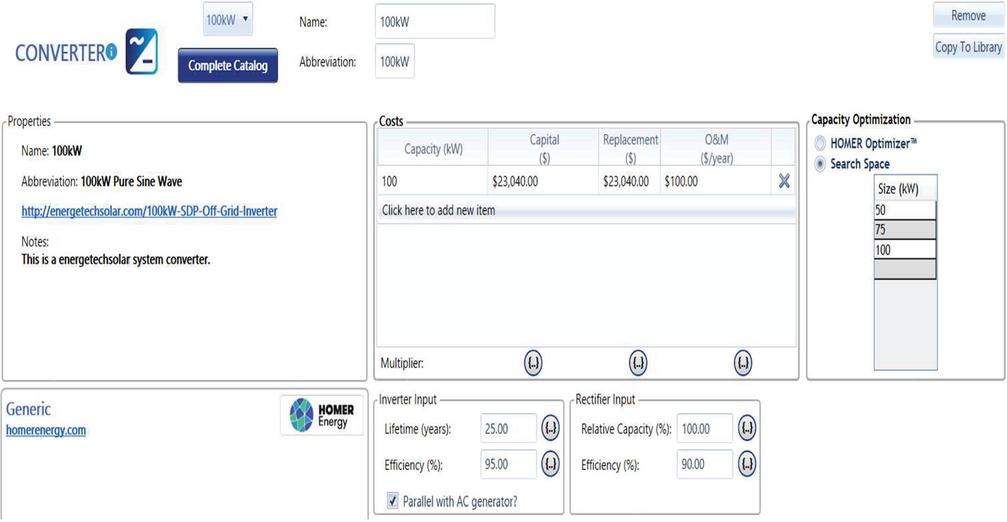
Task: Click the Copy To Library button
Action: 967,47
